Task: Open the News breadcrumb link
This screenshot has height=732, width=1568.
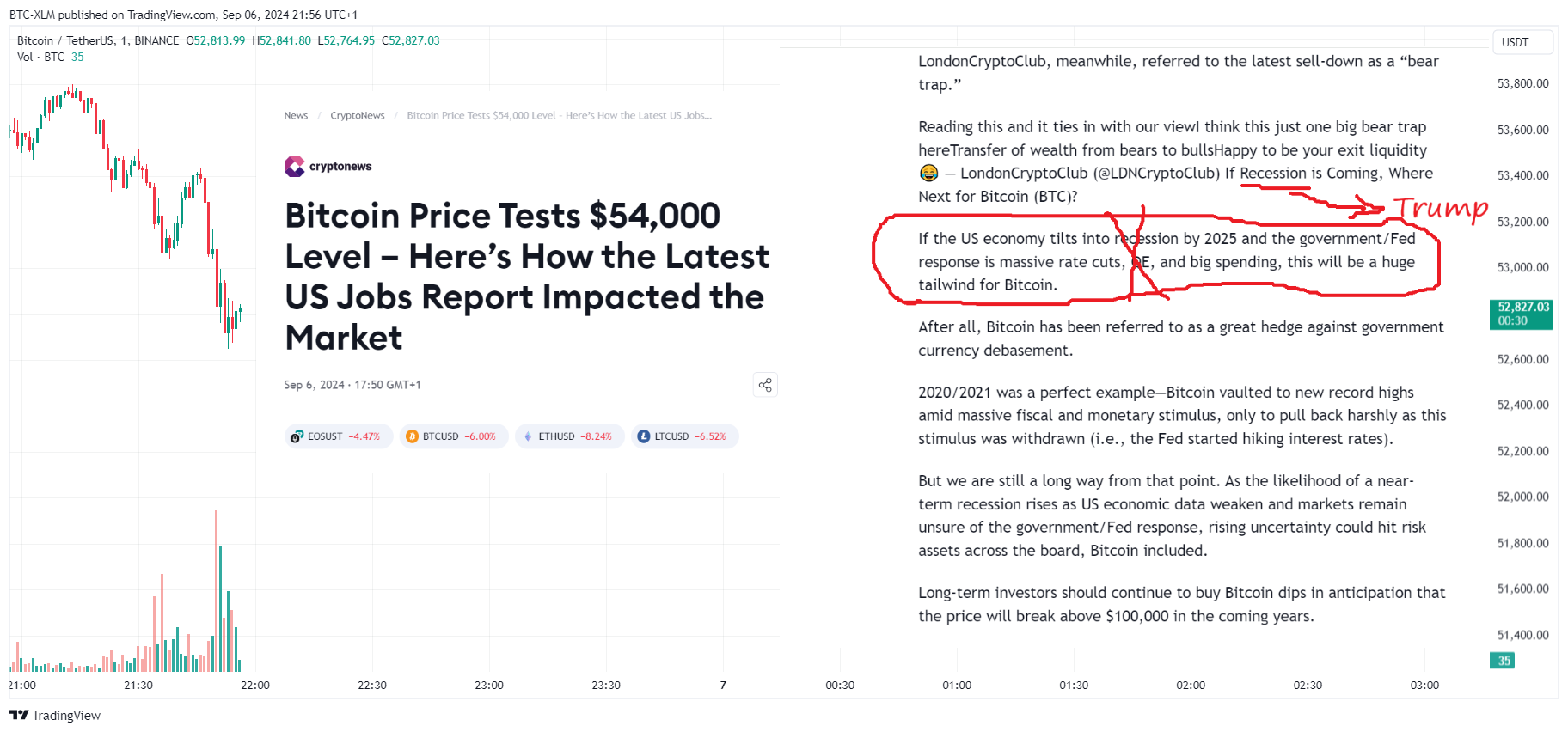Action: pos(296,115)
